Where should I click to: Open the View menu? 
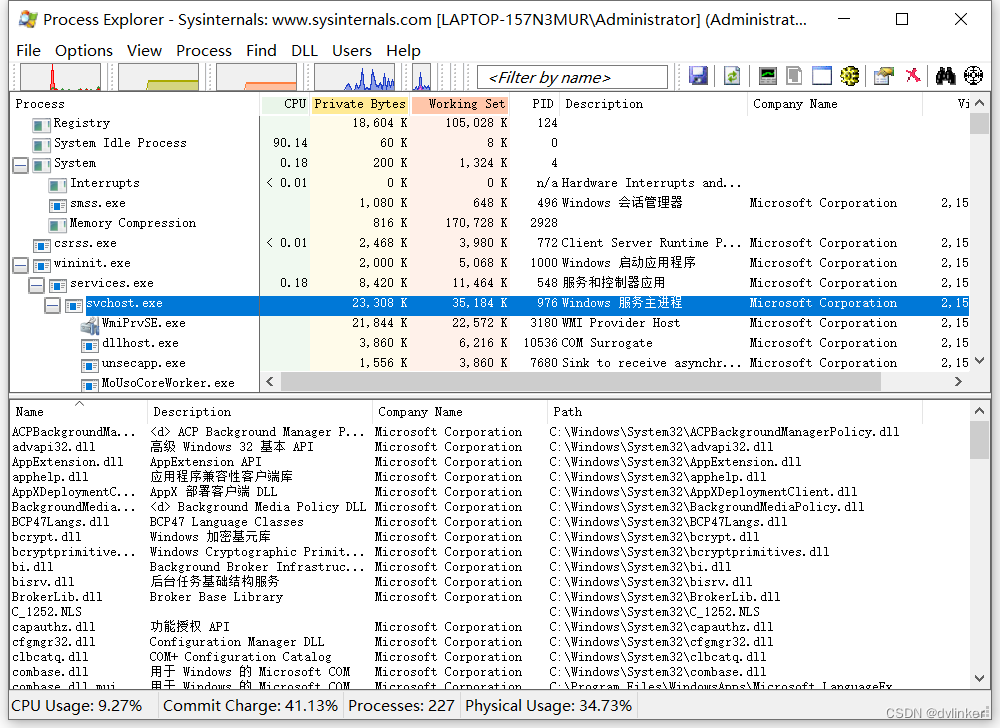tap(144, 50)
